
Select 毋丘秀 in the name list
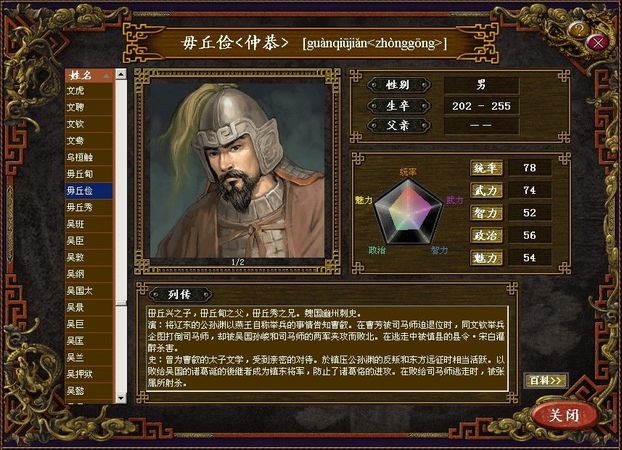[89, 208]
